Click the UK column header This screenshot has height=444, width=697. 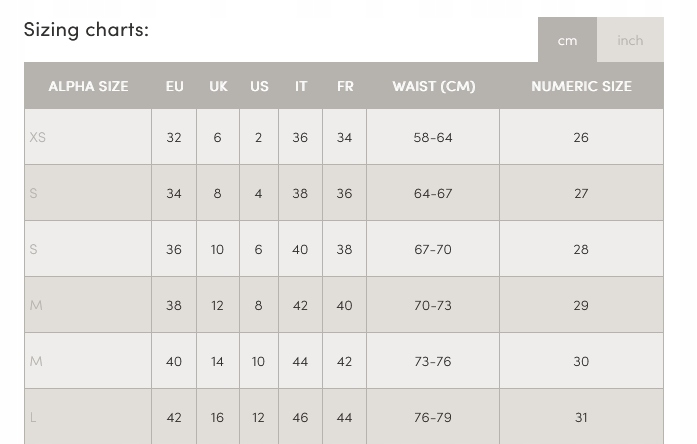point(218,86)
